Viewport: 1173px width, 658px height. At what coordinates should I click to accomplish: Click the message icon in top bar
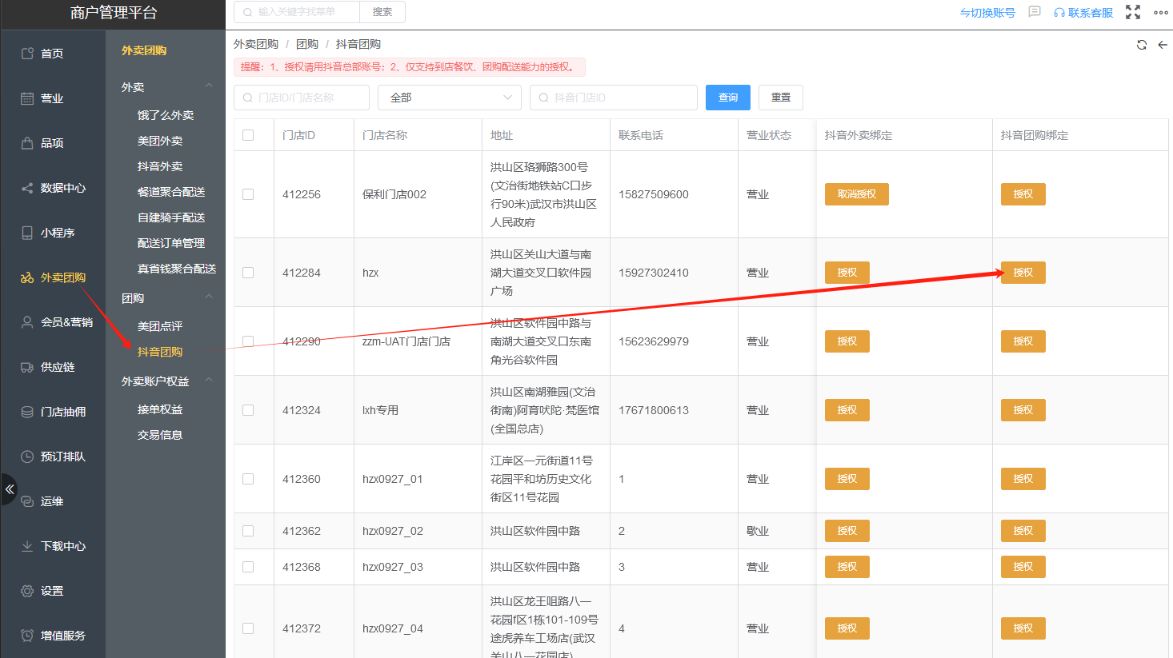coord(1035,12)
